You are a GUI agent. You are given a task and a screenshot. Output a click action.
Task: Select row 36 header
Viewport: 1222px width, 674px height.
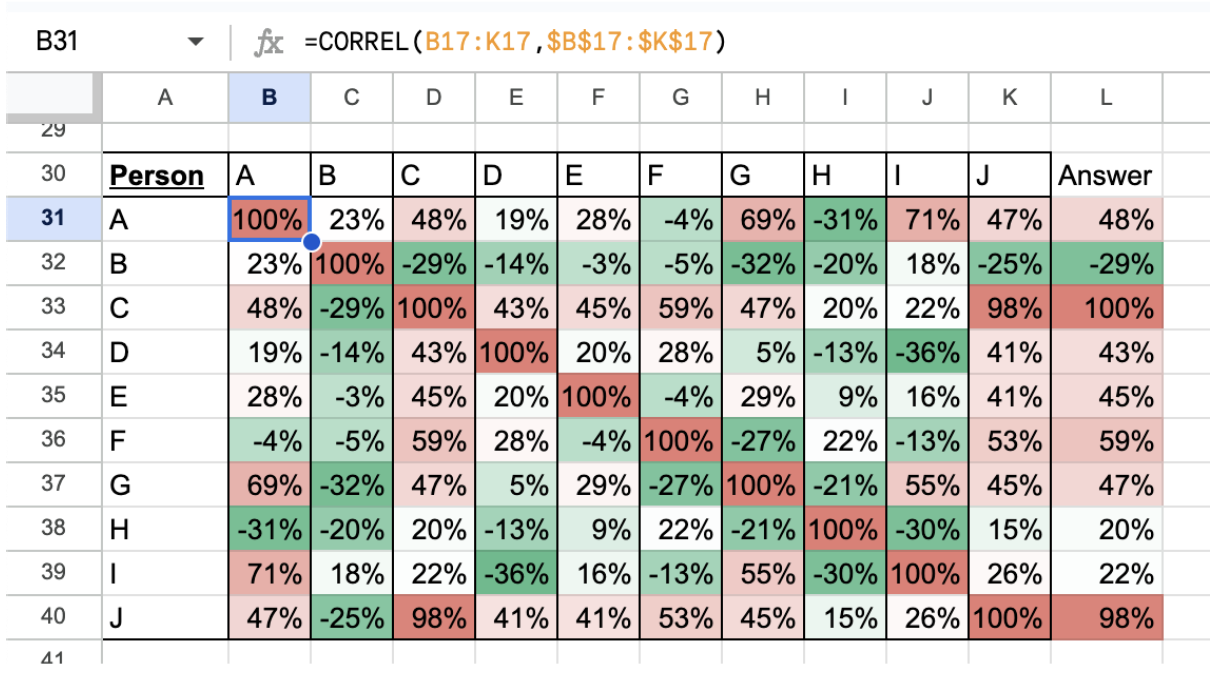53,438
